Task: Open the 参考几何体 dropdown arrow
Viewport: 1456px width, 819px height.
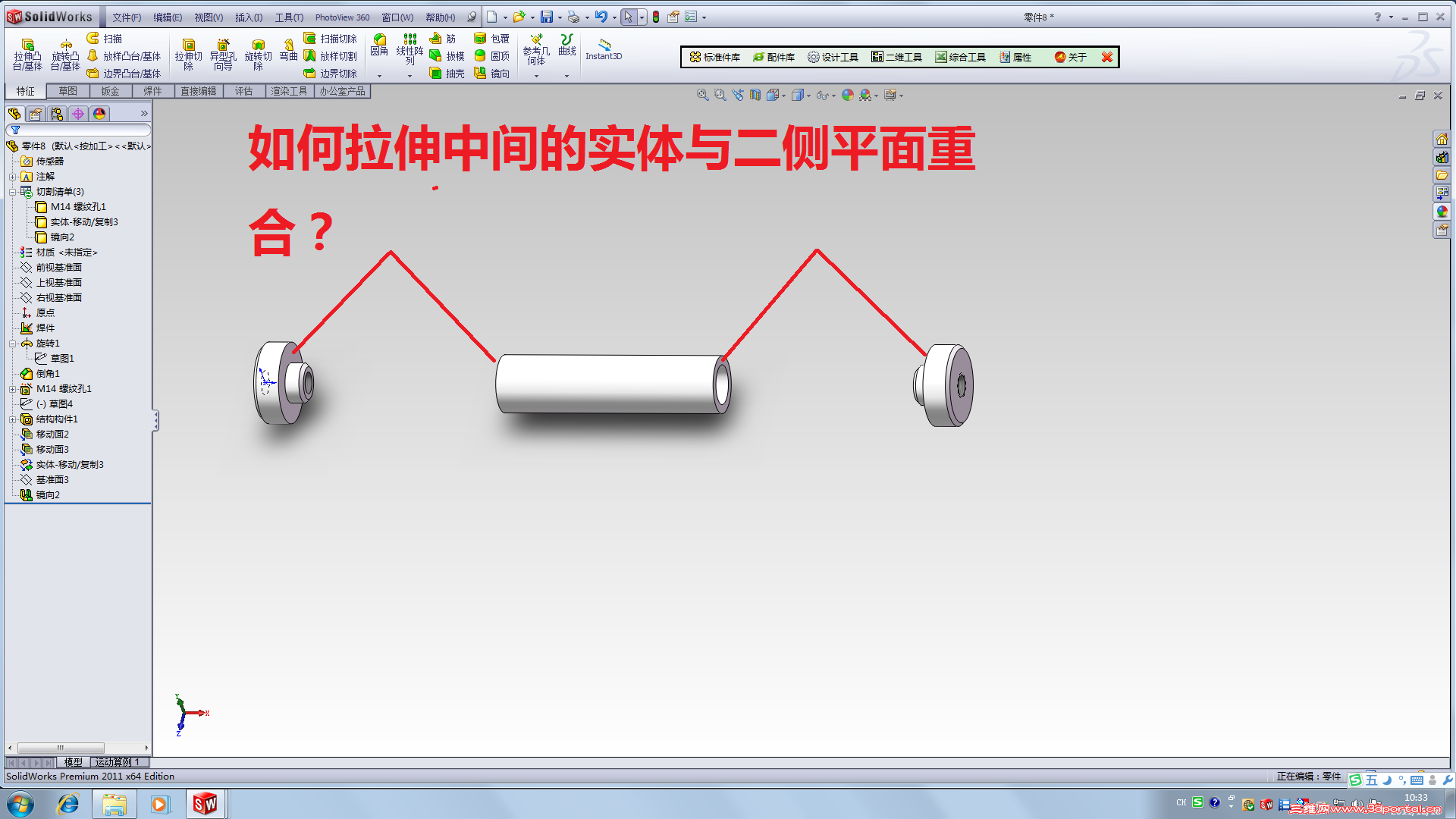Action: 536,75
